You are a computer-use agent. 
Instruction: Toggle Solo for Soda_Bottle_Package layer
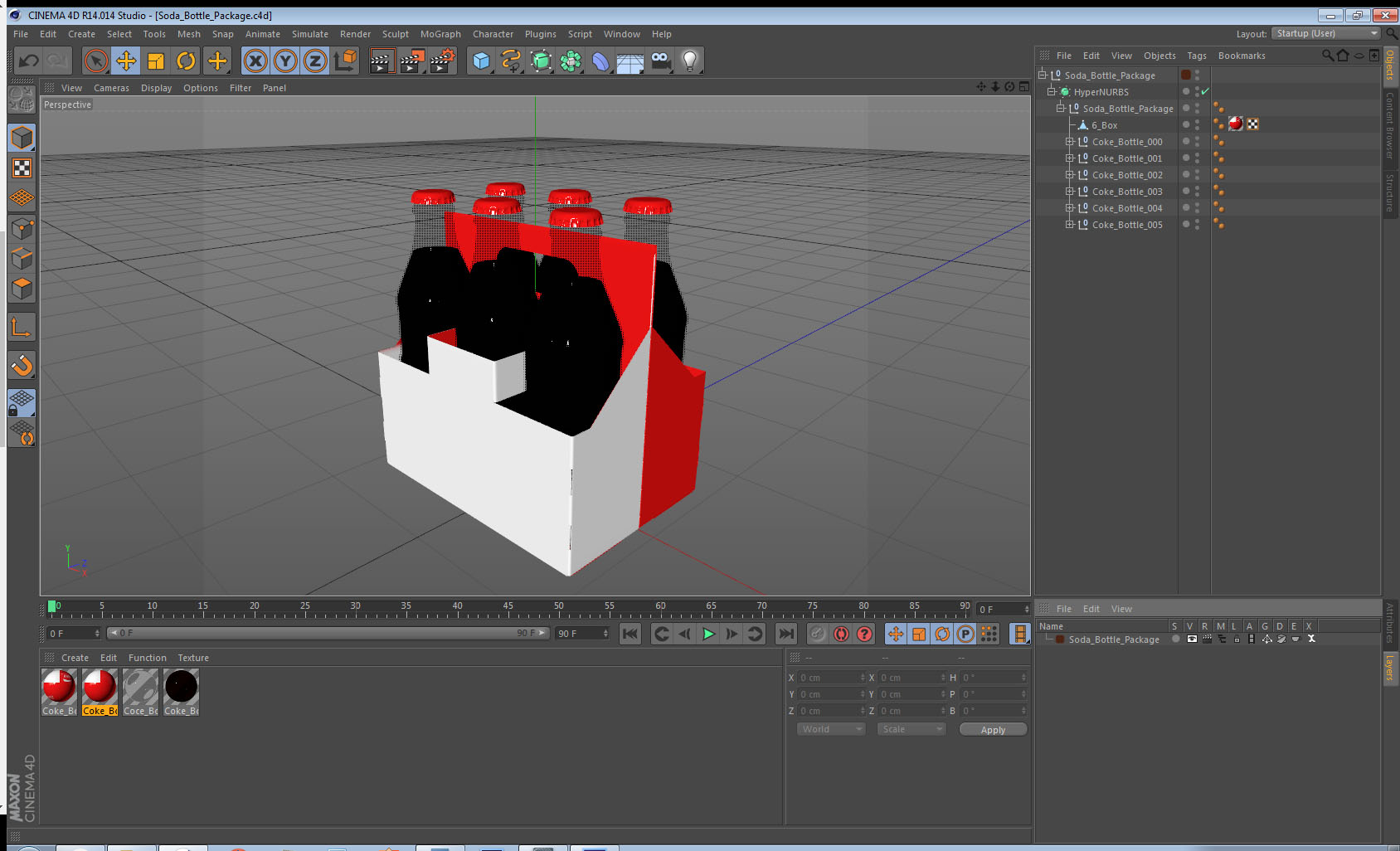[x=1176, y=639]
